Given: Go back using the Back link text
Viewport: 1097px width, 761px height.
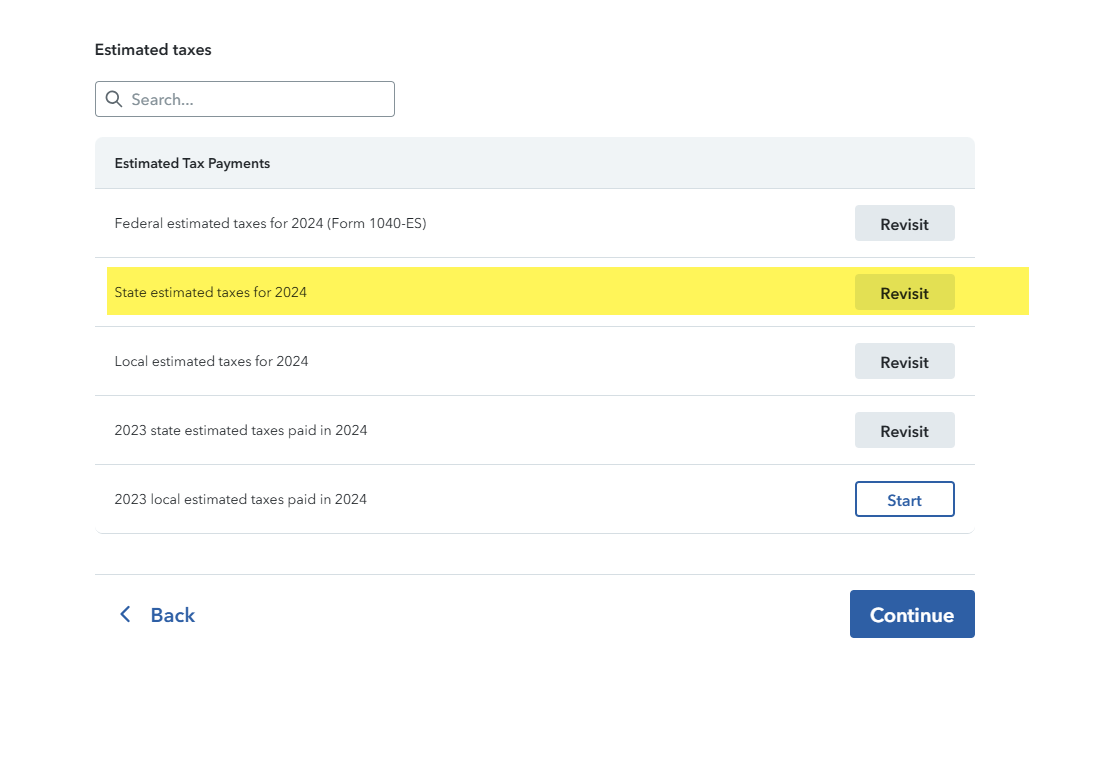Looking at the screenshot, I should [172, 615].
